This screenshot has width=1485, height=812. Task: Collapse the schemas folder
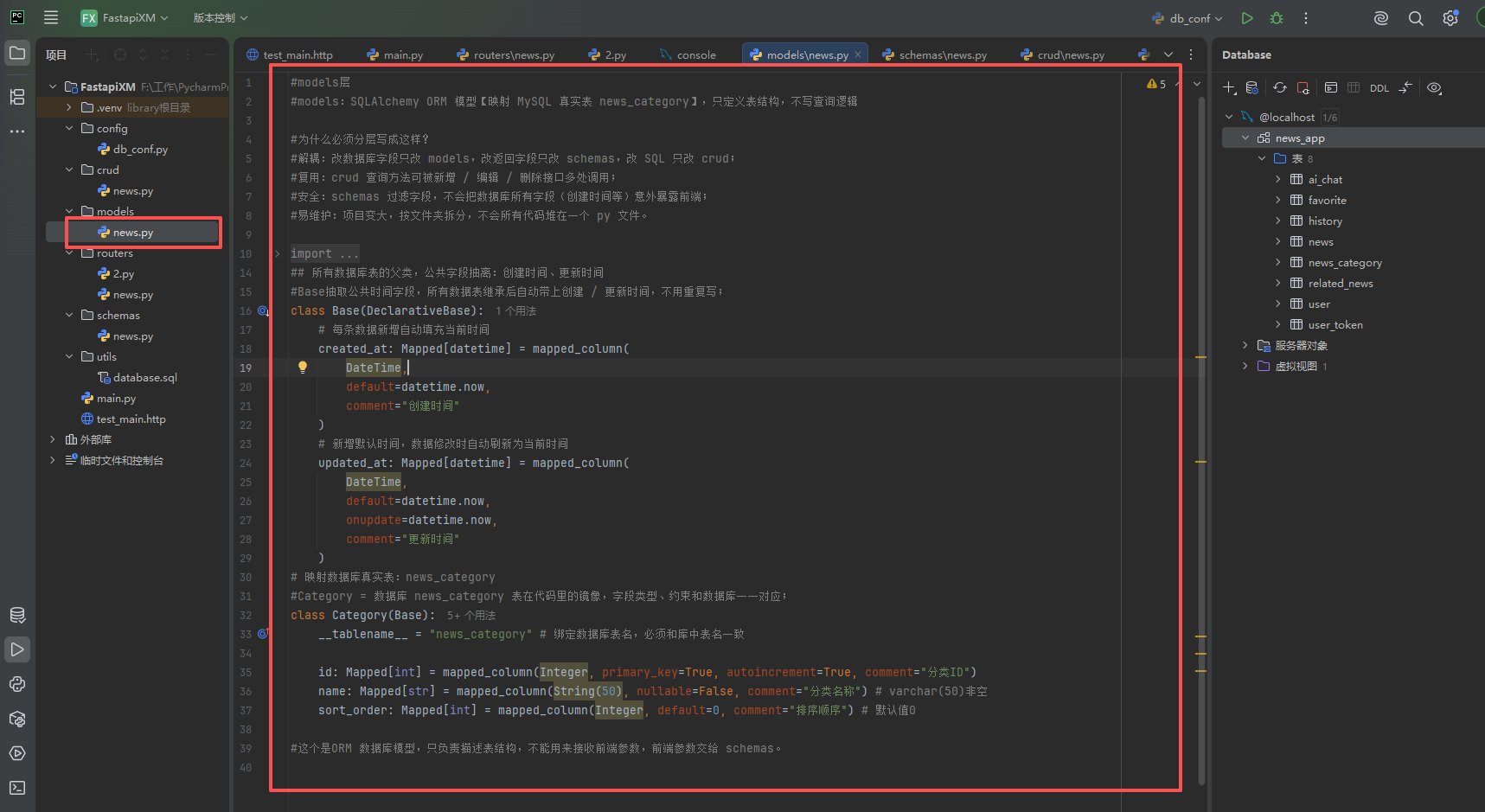[69, 315]
